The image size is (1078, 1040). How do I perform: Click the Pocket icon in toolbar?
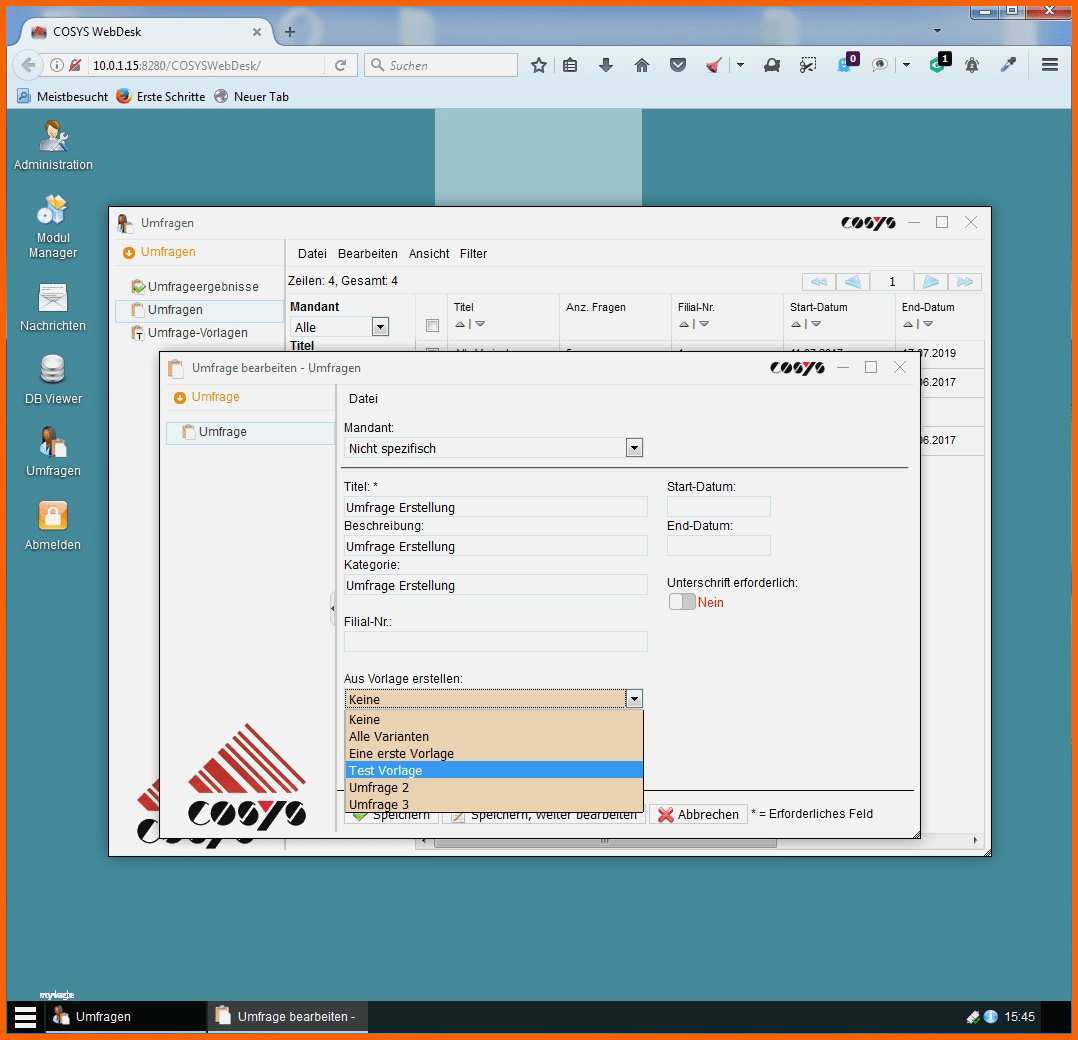(678, 65)
